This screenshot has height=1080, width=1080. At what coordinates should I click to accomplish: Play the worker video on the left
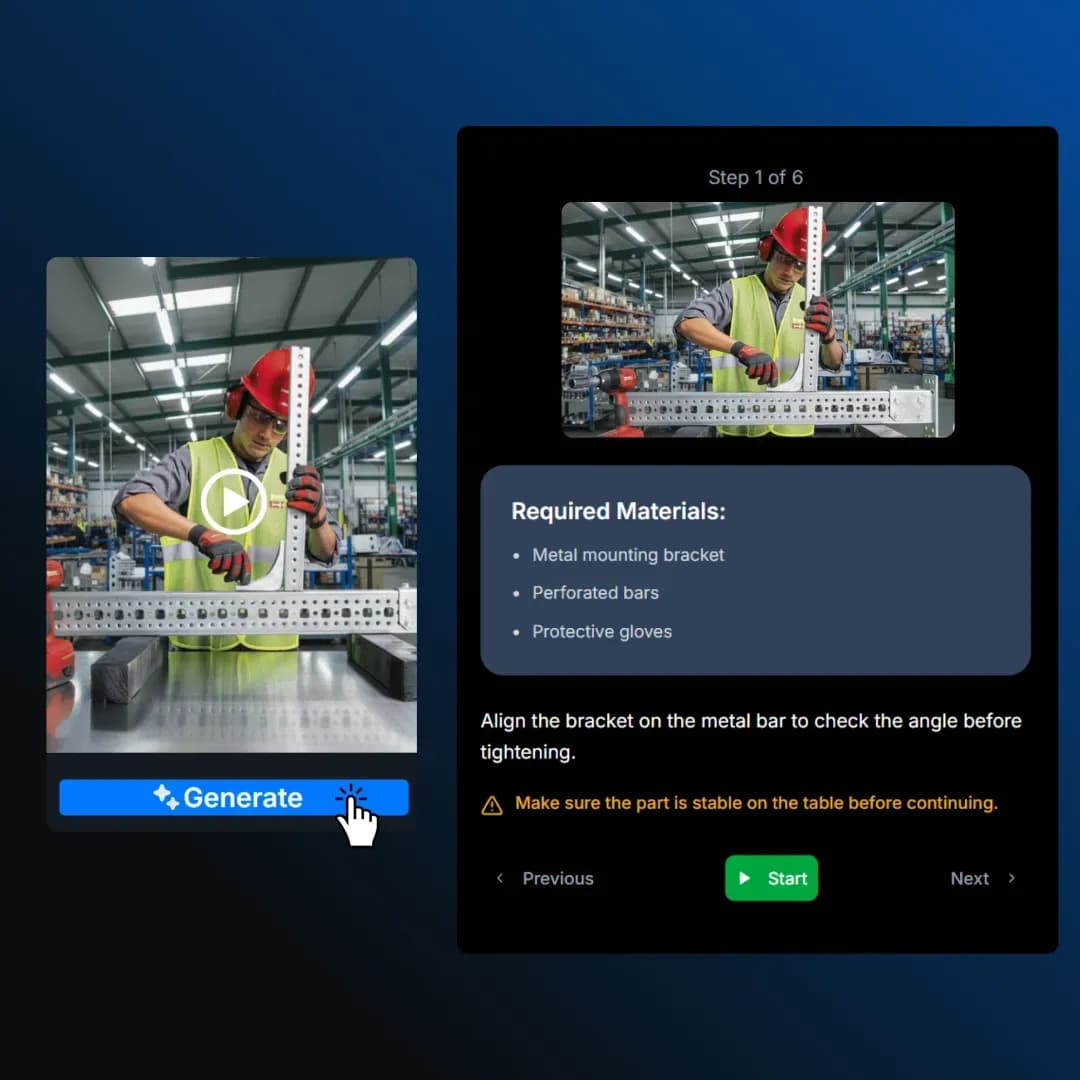pos(233,501)
